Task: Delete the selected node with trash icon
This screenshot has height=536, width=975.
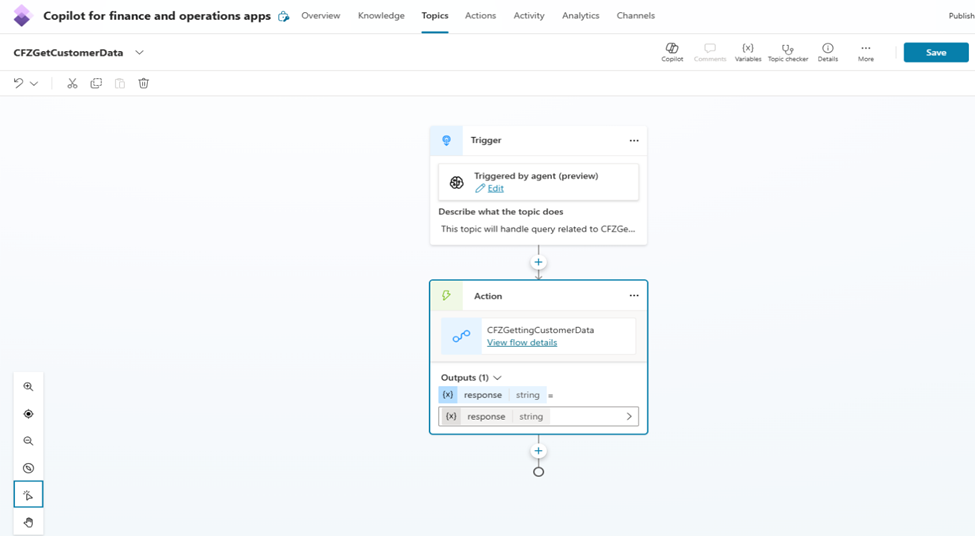Action: click(144, 83)
